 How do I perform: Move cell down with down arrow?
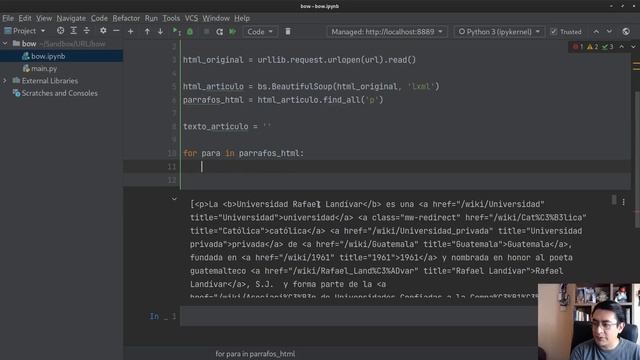pyautogui.click(x=160, y=31)
